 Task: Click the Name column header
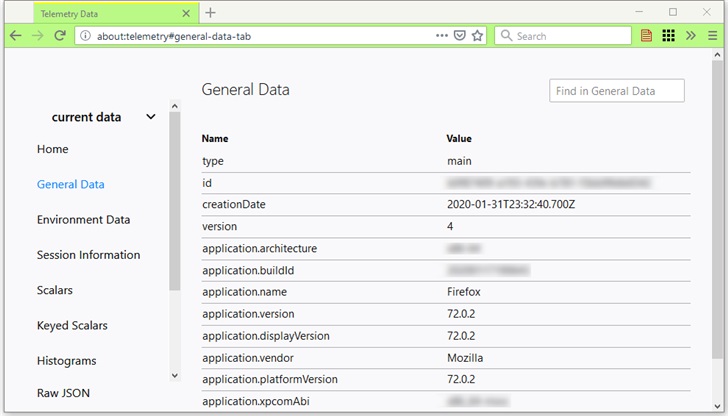click(215, 138)
